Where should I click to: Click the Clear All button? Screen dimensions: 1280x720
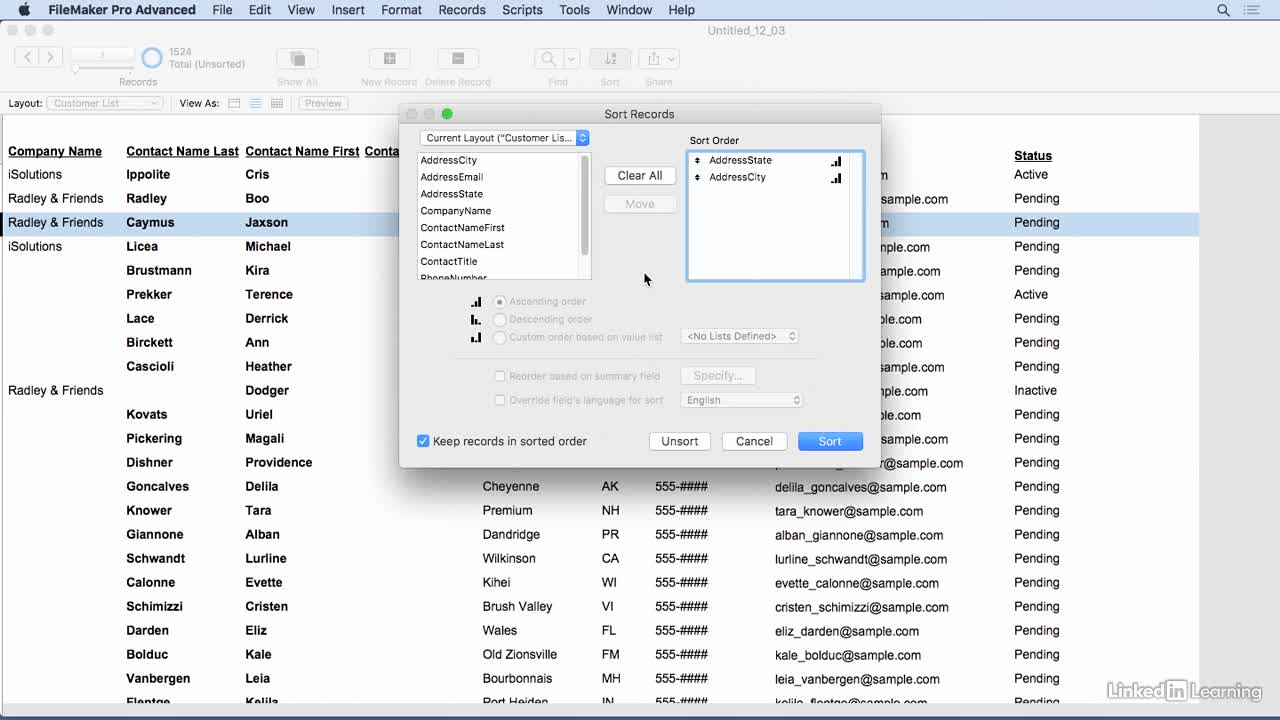(x=640, y=176)
